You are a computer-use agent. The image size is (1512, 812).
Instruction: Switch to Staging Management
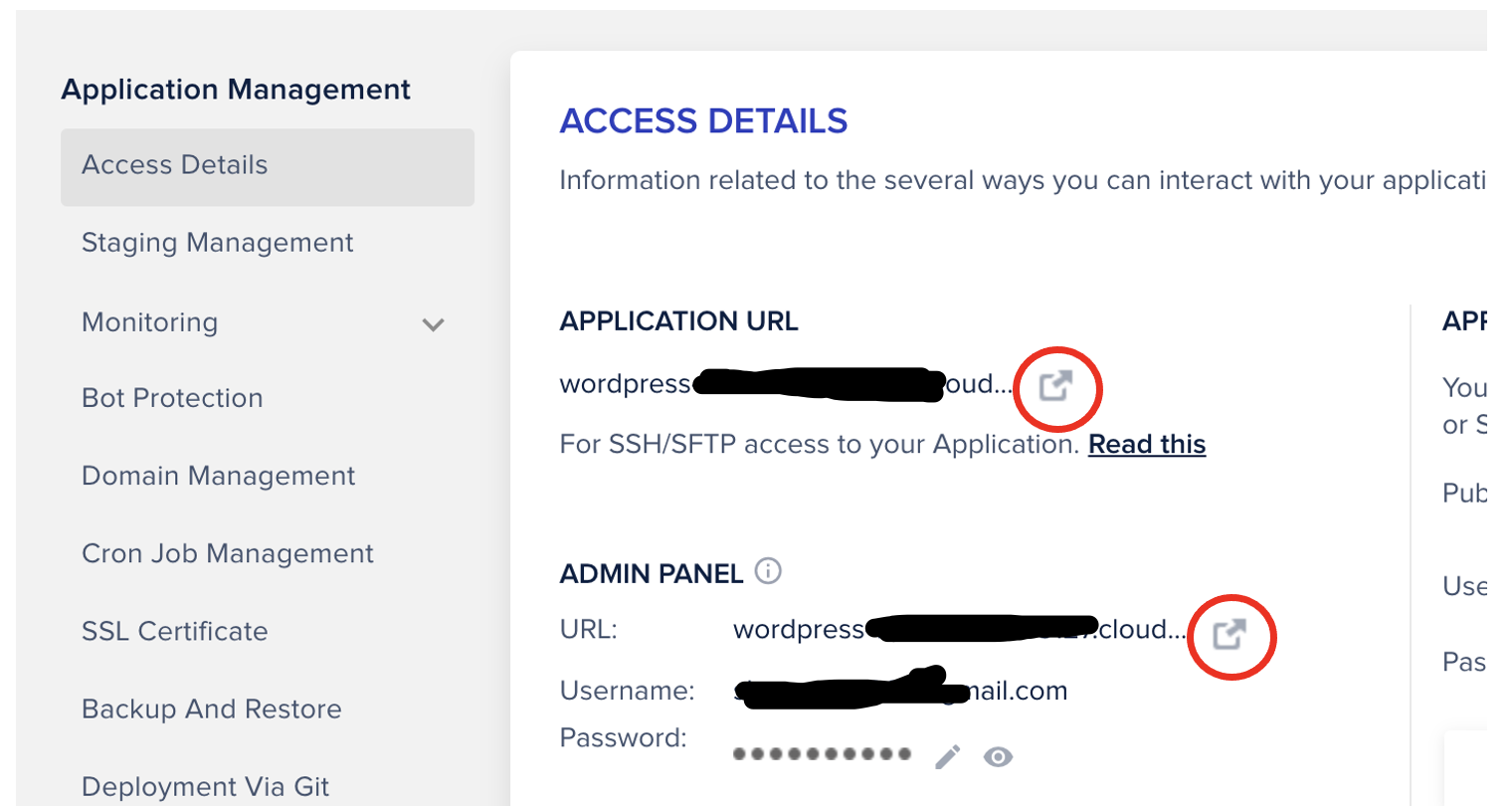pos(216,242)
